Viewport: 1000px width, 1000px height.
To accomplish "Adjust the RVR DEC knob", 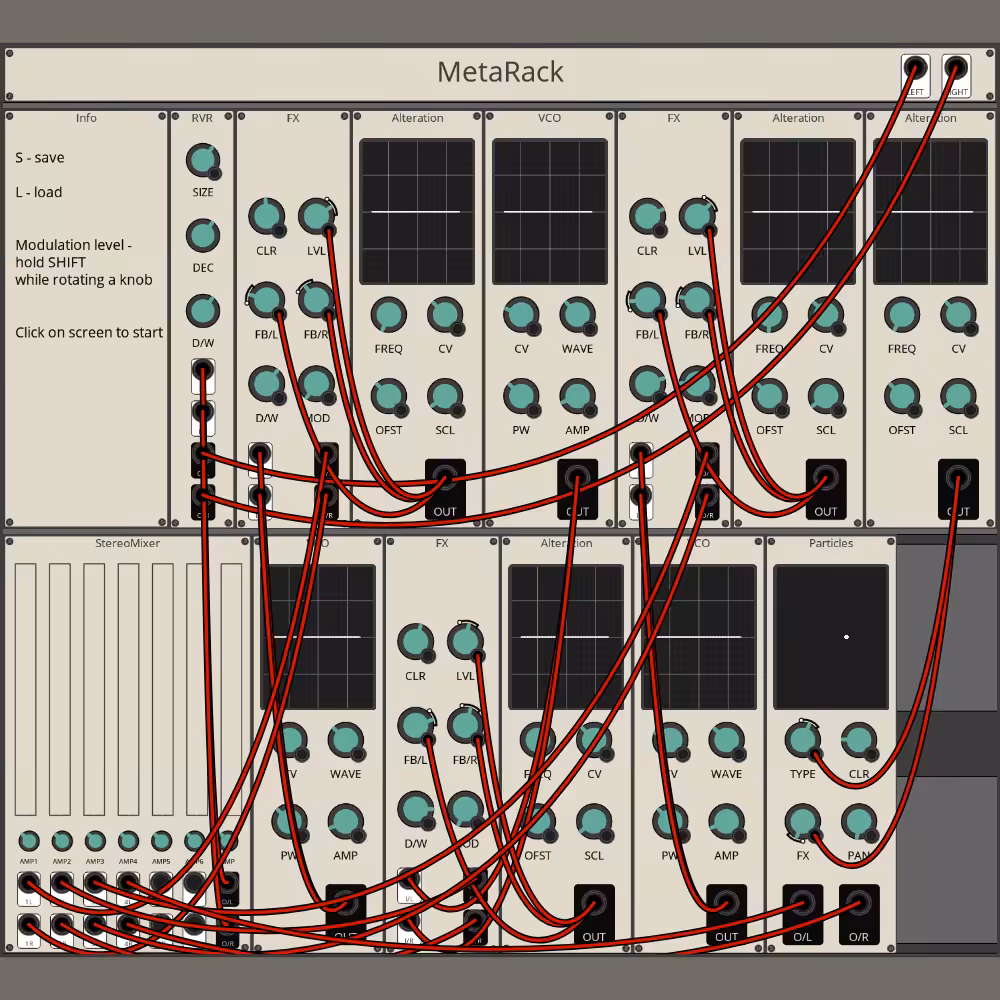I will click(x=203, y=235).
